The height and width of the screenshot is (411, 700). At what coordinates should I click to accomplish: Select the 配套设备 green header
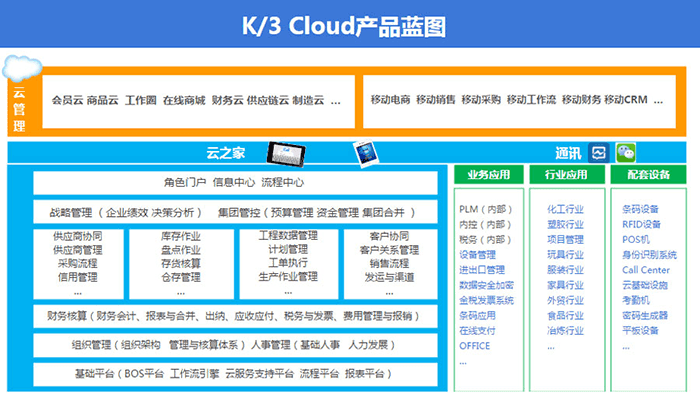click(x=646, y=175)
